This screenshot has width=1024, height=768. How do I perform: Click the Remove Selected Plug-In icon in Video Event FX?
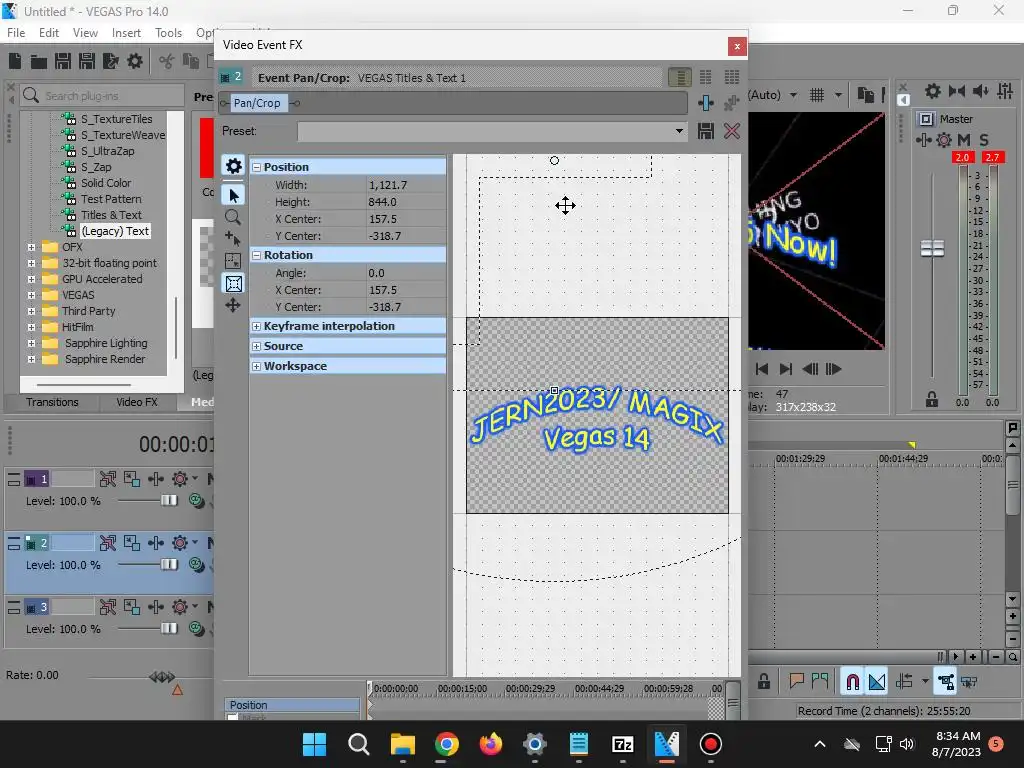coord(731,103)
